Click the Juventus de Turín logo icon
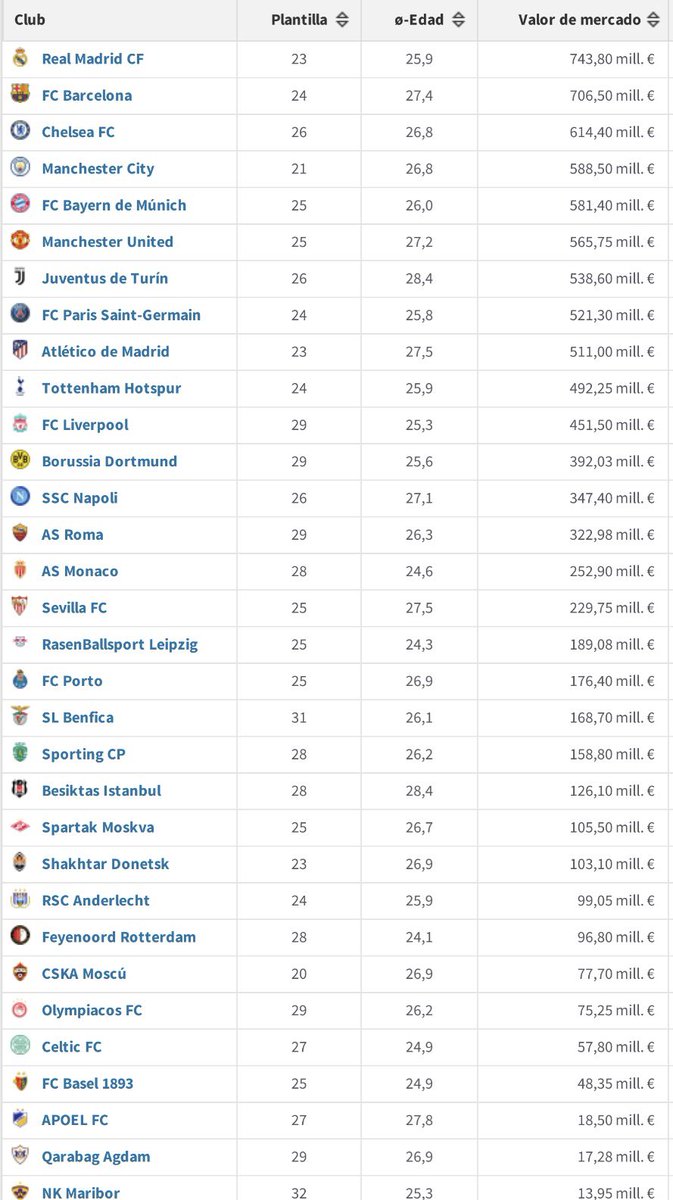The width and height of the screenshot is (673, 1200). click(x=20, y=278)
